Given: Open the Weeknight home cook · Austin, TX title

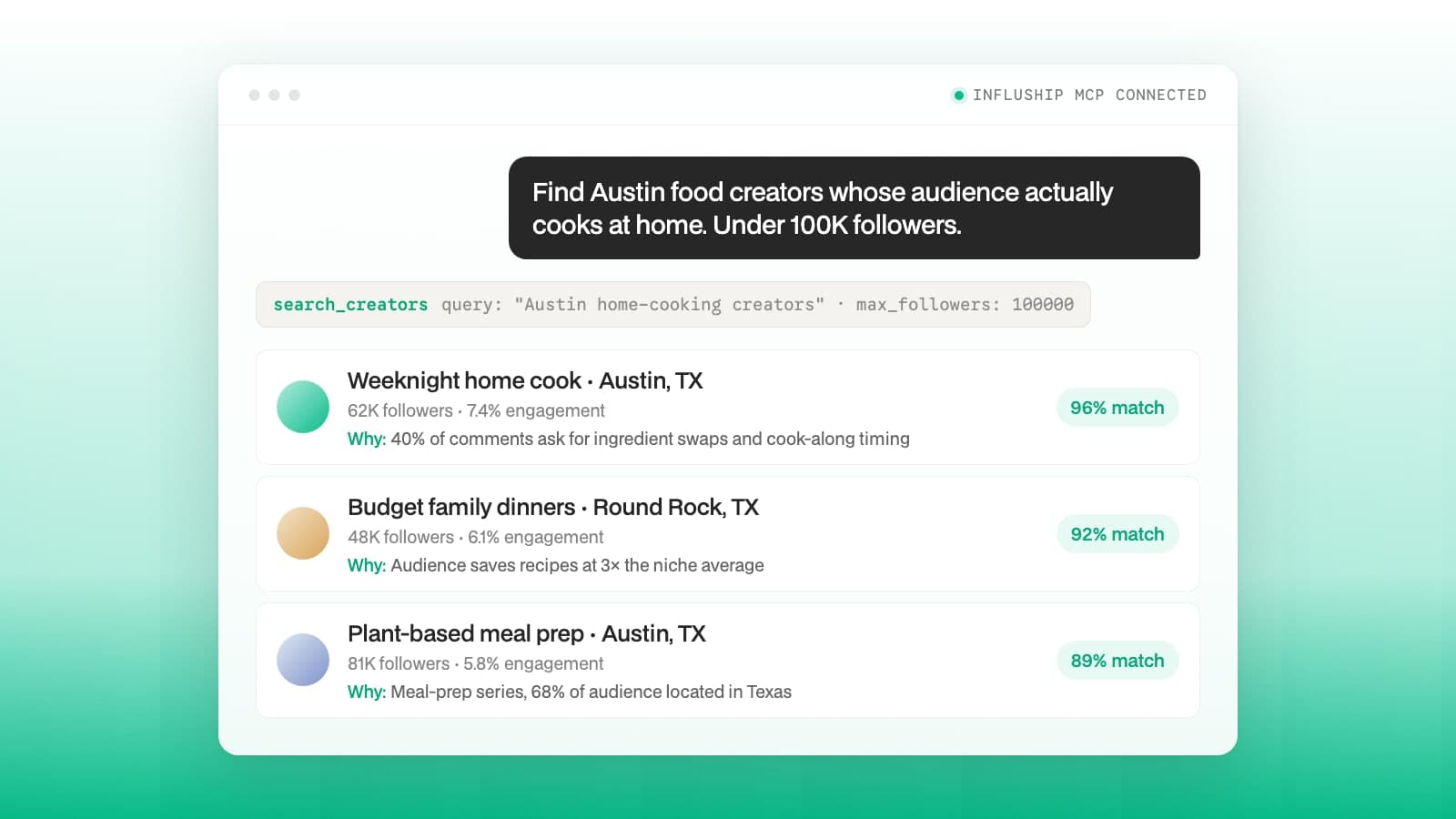Looking at the screenshot, I should coord(525,380).
